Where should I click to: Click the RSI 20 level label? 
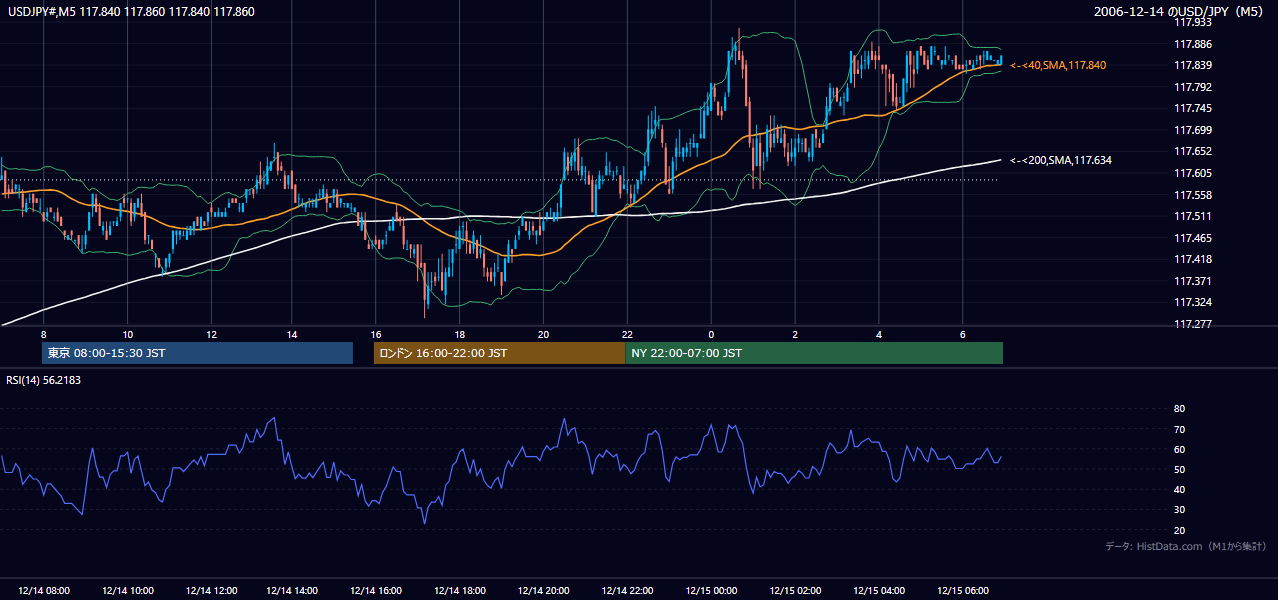click(1179, 530)
